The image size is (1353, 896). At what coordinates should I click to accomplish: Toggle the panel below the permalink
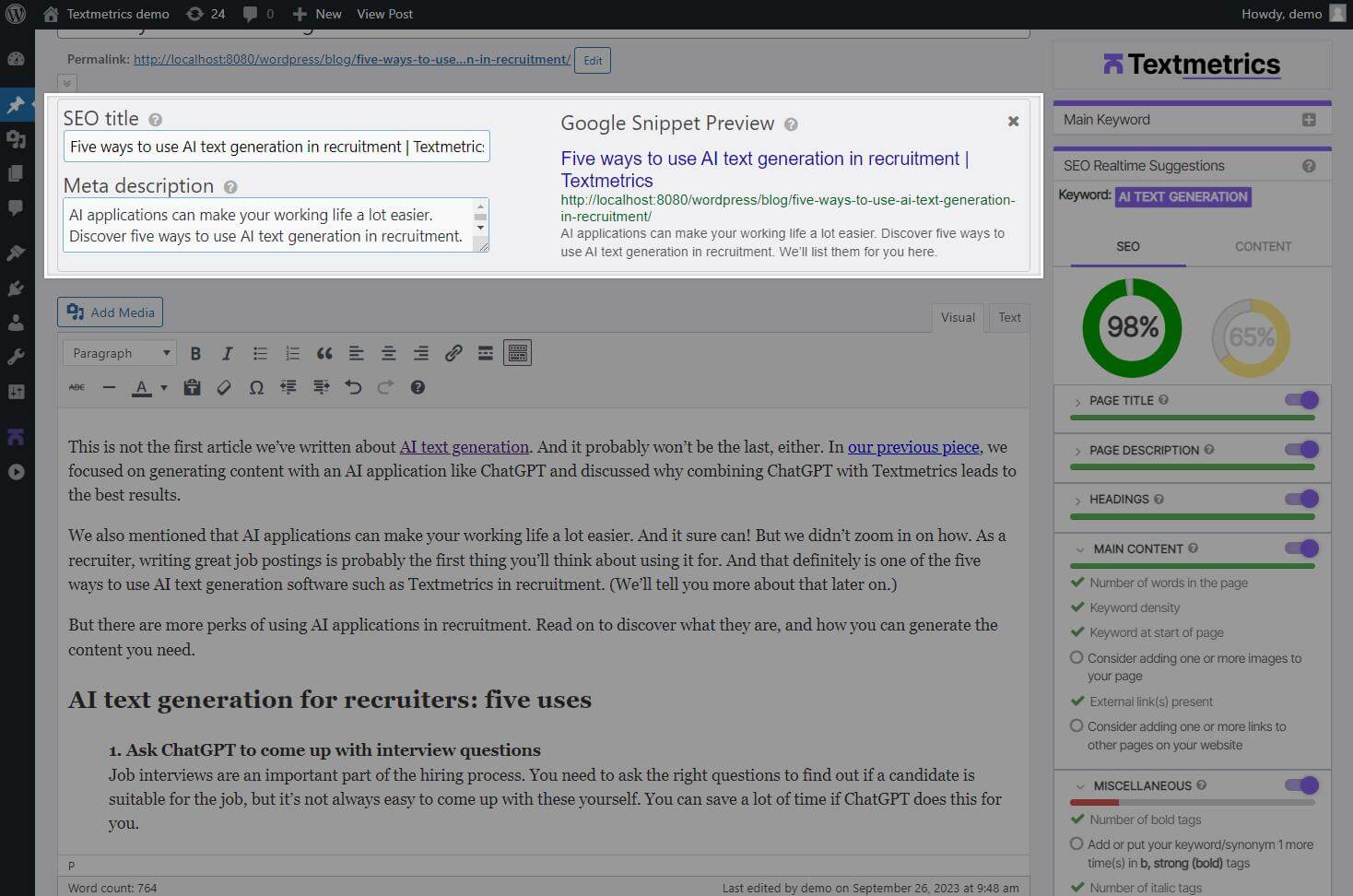pos(66,83)
